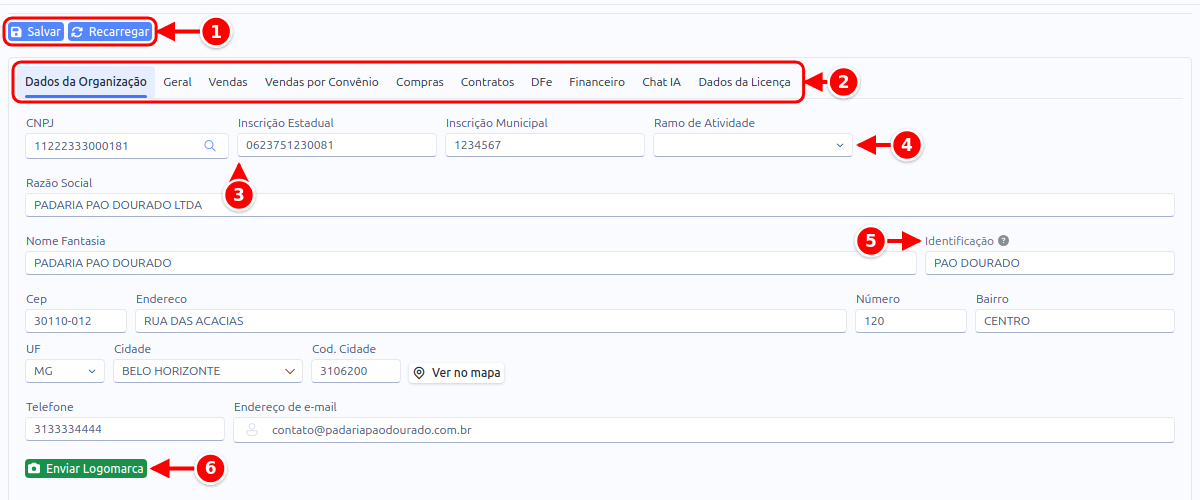Click the Telefone field

coord(125,429)
